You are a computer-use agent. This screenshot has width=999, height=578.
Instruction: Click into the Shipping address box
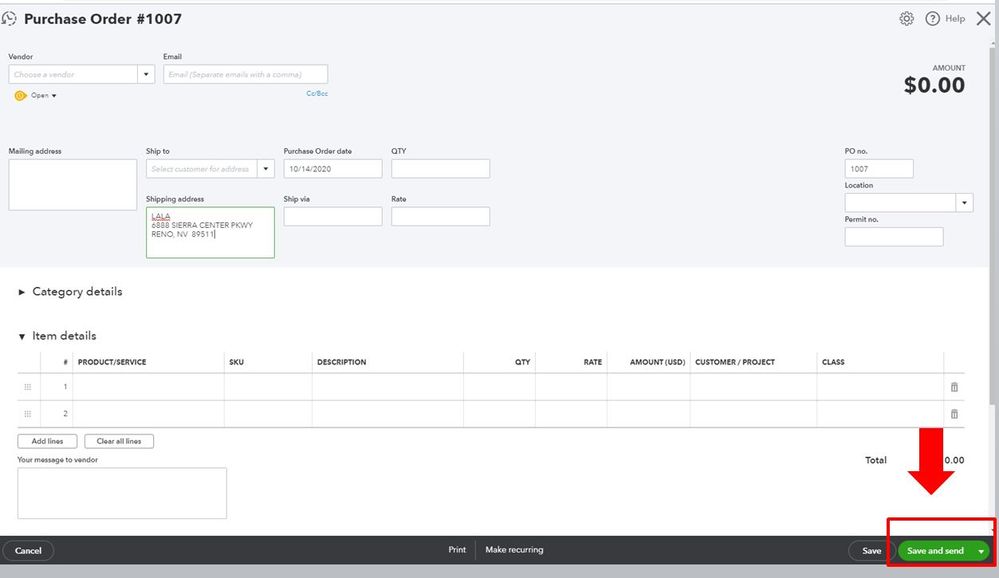tap(210, 233)
